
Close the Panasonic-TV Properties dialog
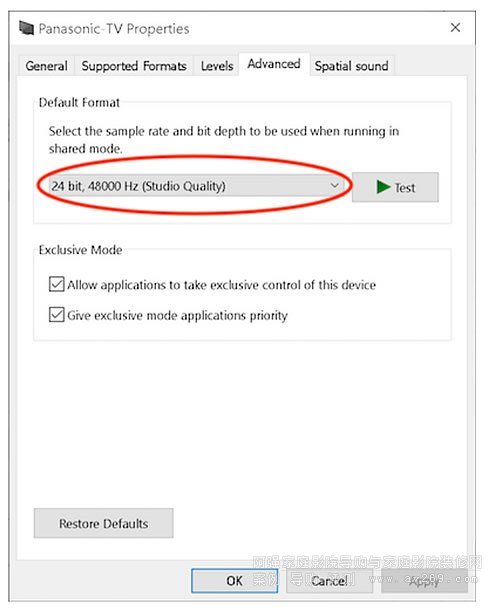click(455, 28)
